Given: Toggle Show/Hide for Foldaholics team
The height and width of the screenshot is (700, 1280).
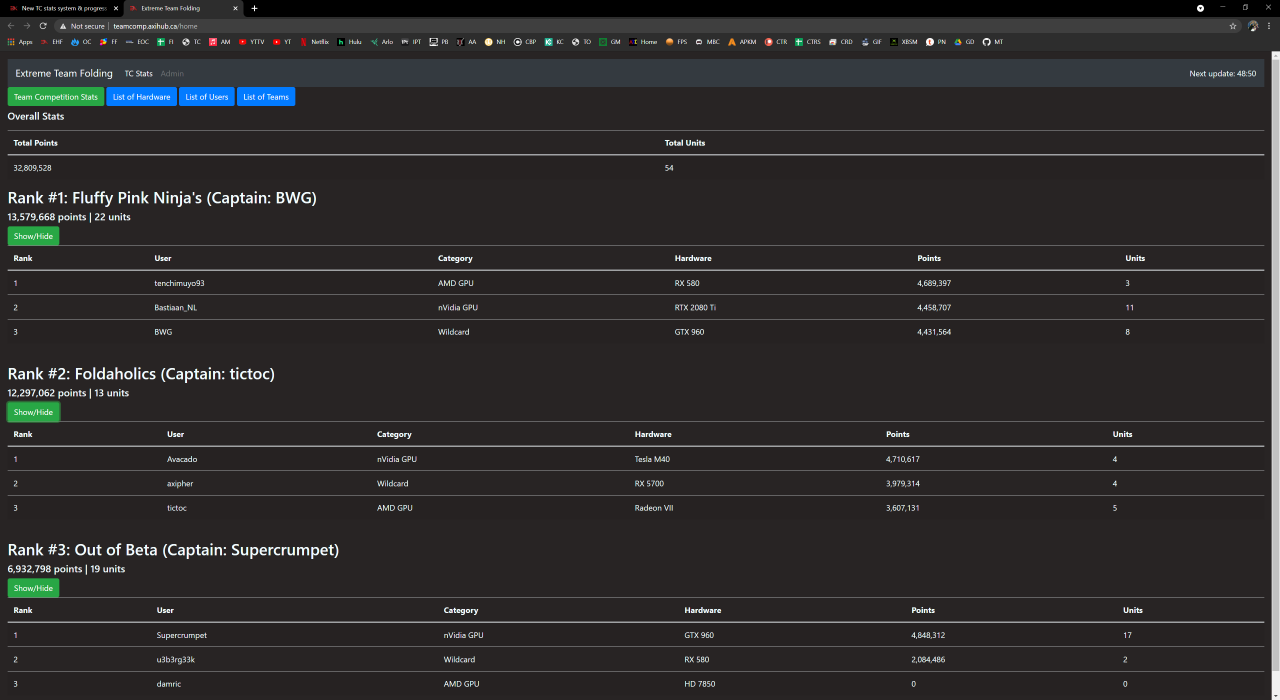Looking at the screenshot, I should [x=33, y=412].
